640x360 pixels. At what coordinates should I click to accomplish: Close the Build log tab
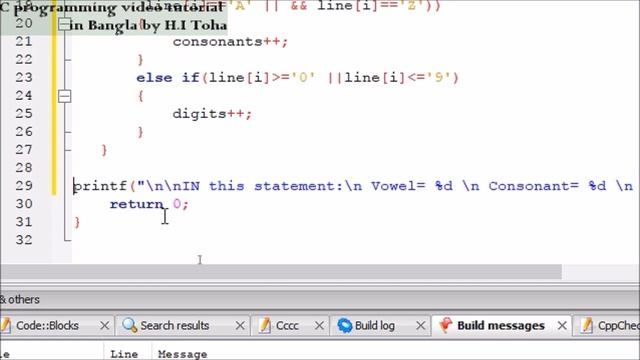420,326
